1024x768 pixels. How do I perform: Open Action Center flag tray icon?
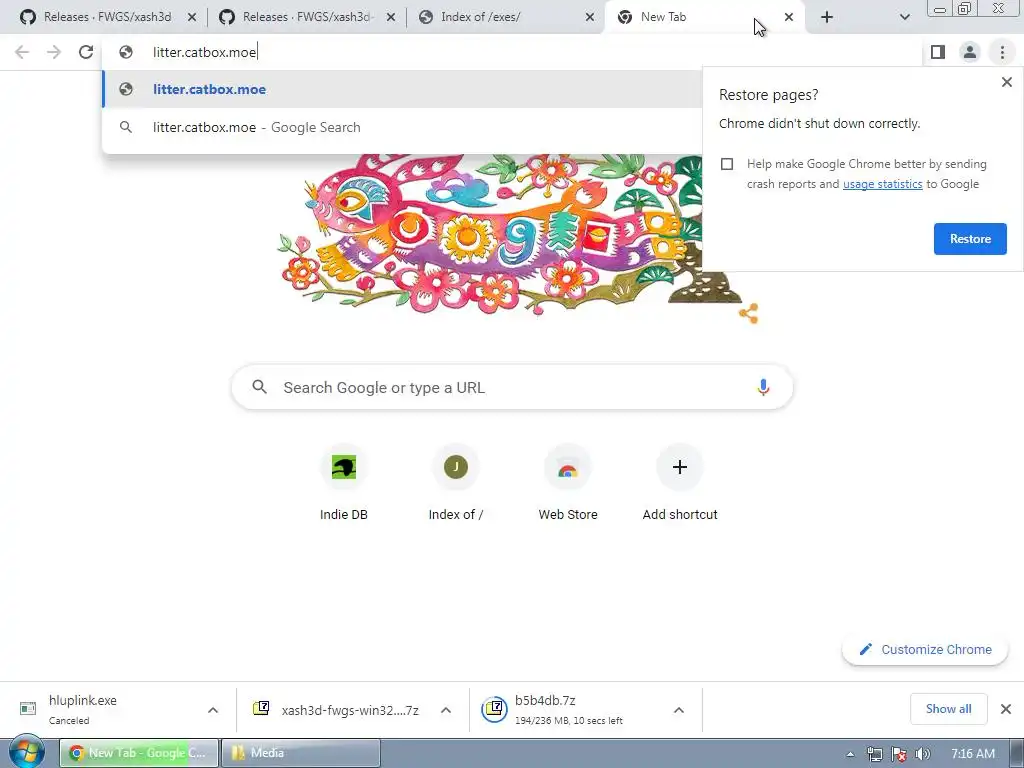pyautogui.click(x=899, y=754)
